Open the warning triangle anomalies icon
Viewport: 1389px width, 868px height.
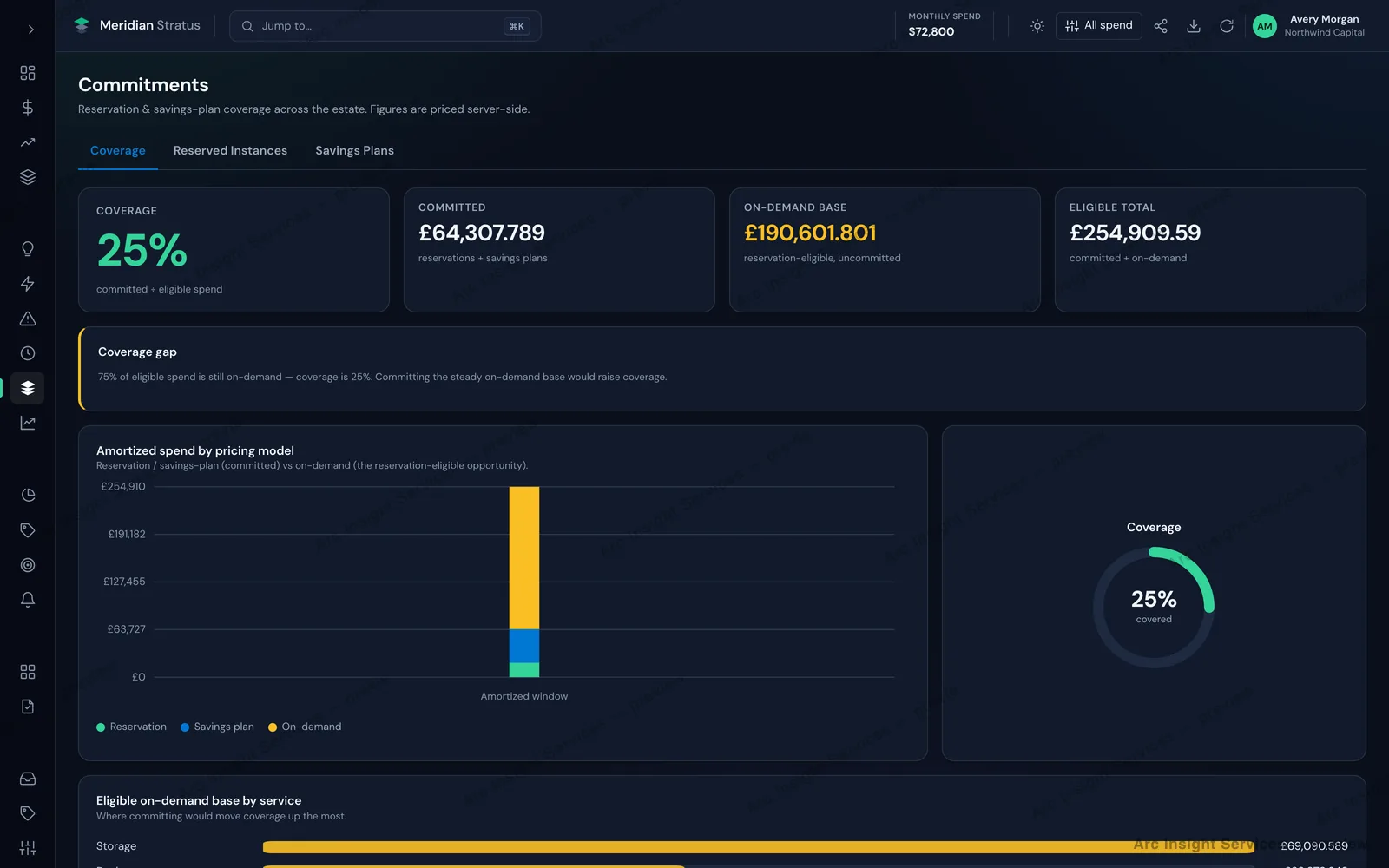[x=28, y=319]
